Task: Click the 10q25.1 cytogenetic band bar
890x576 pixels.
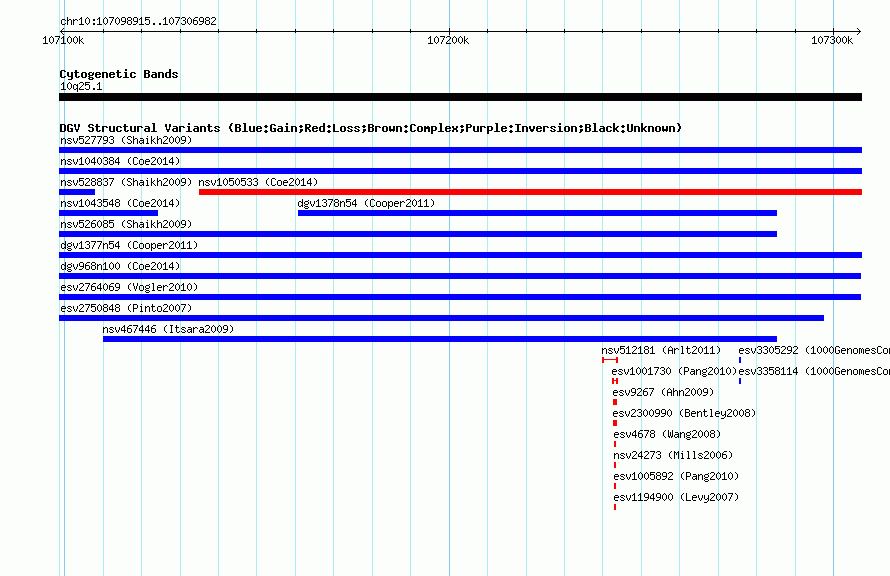Action: (460, 97)
